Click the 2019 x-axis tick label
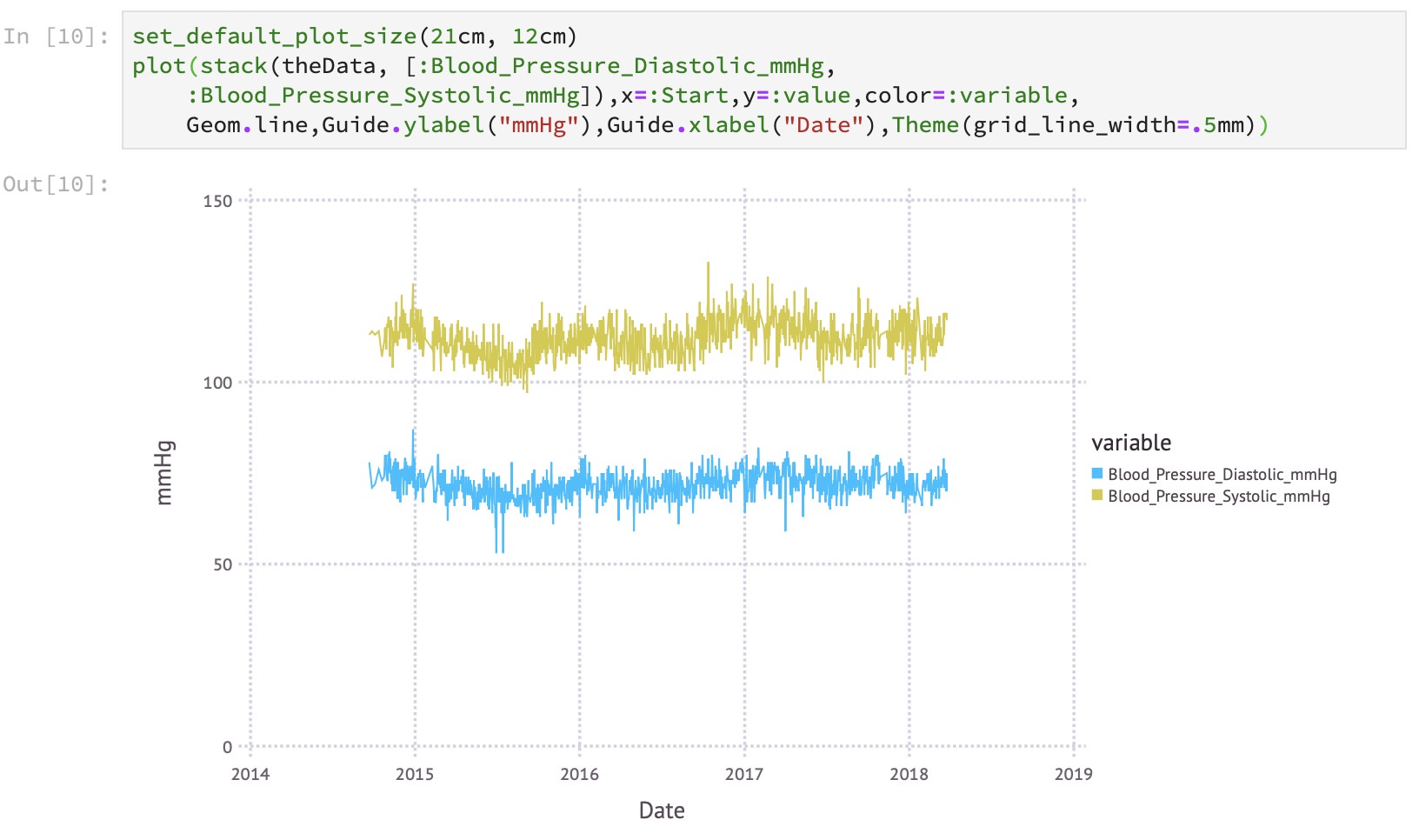This screenshot has height=840, width=1419. (1074, 774)
